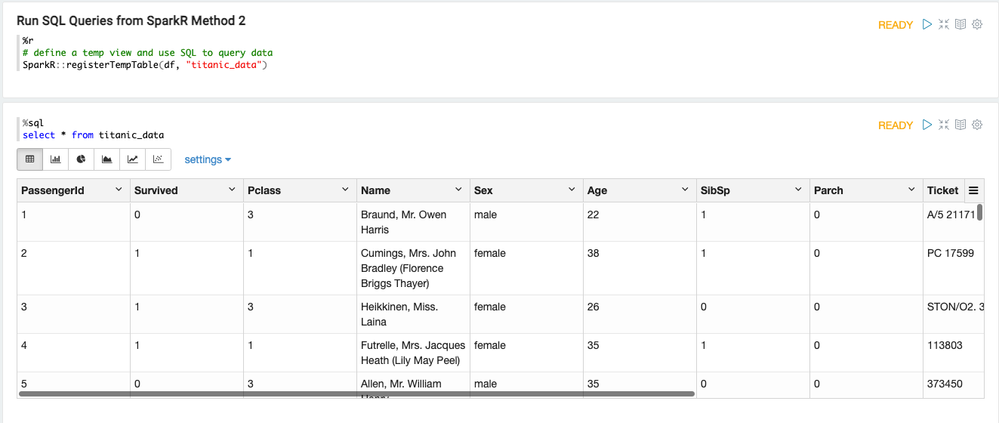The image size is (999, 423).
Task: Run the SQL select query paragraph
Action: pyautogui.click(x=927, y=125)
